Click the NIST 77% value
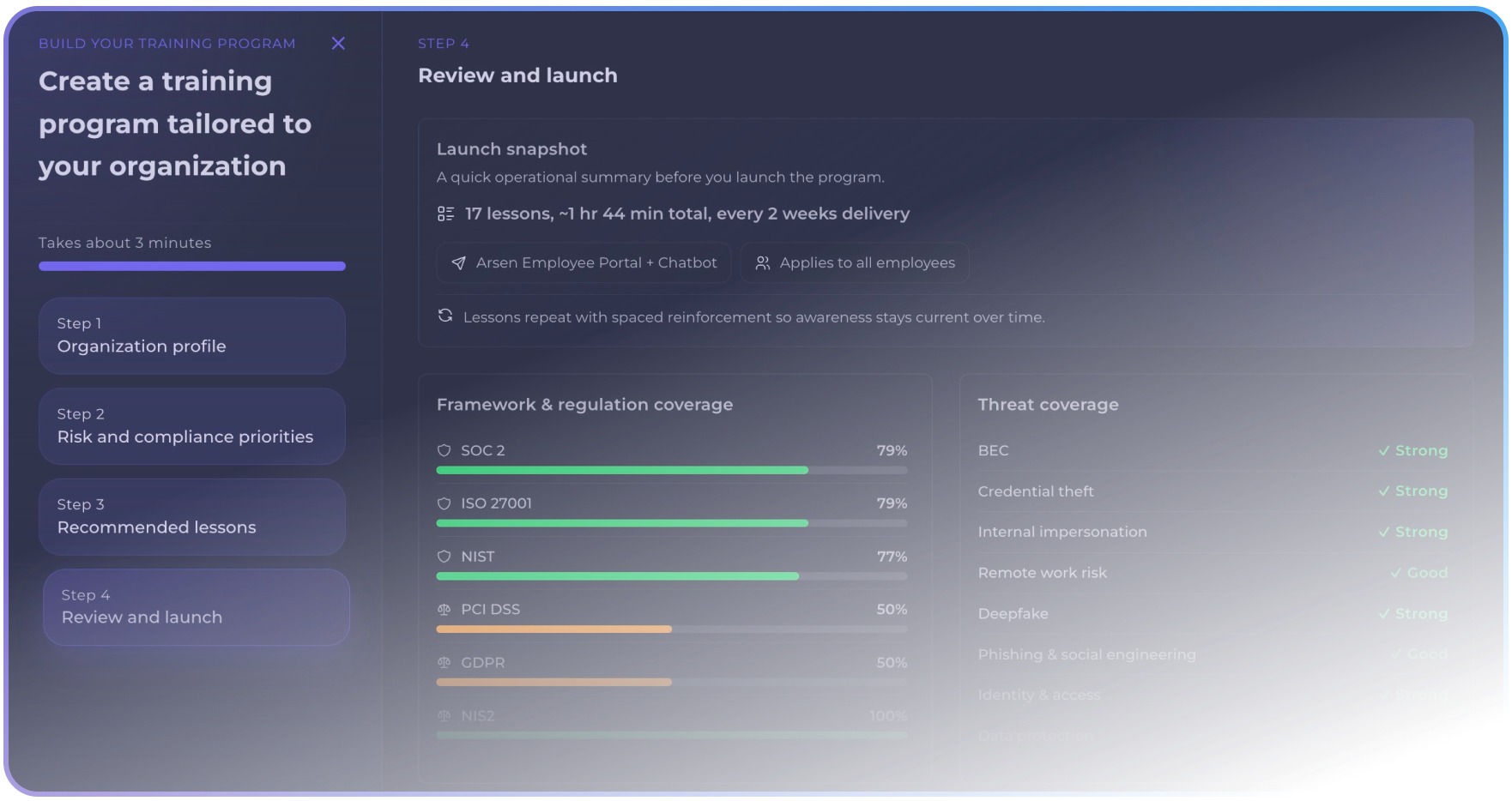Viewport: 1512px width, 801px height. 892,557
